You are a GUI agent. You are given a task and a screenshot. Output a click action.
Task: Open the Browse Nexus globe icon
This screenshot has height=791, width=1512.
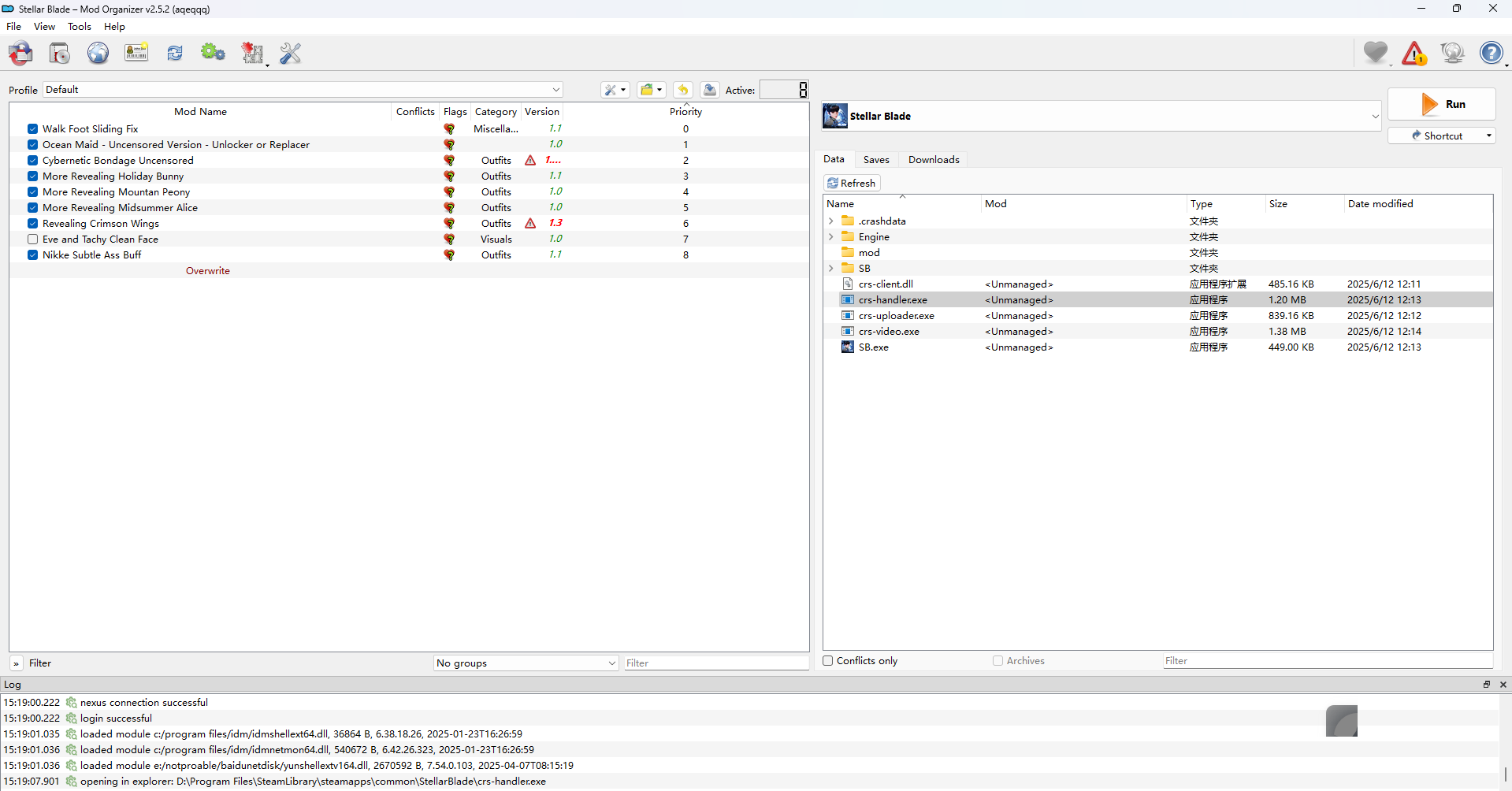pyautogui.click(x=98, y=53)
